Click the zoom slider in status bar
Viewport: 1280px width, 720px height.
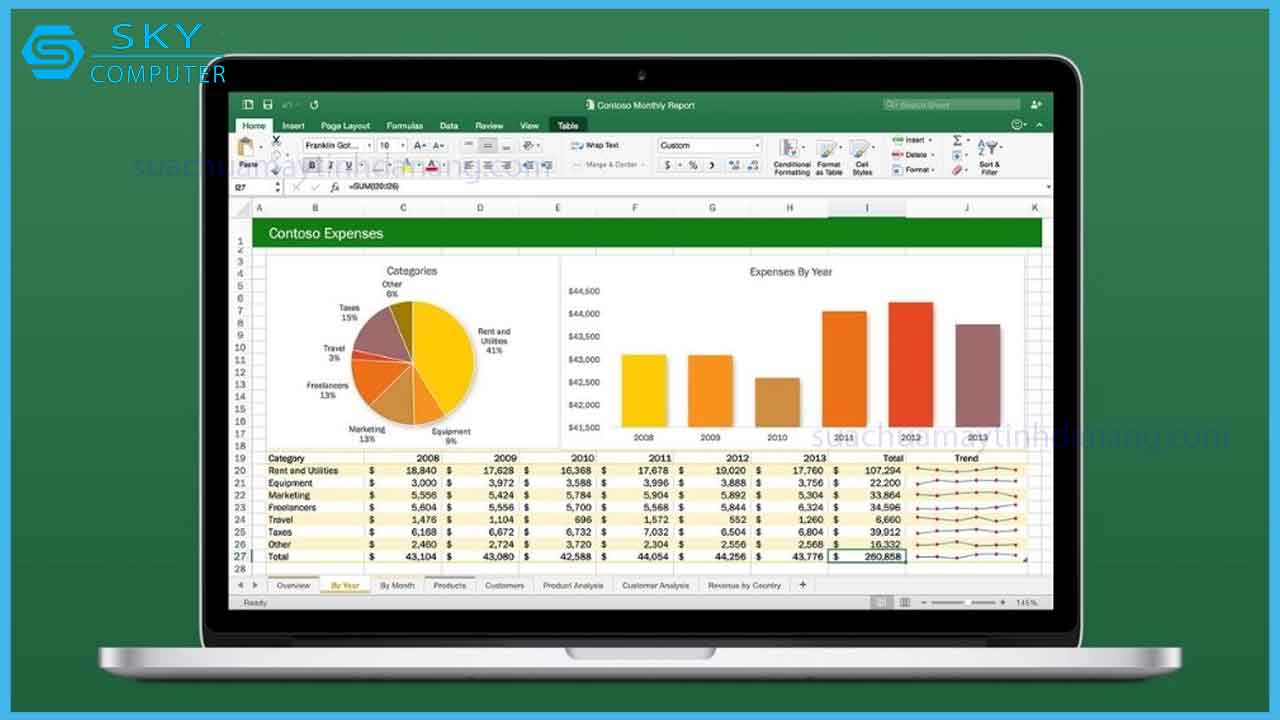pyautogui.click(x=966, y=603)
